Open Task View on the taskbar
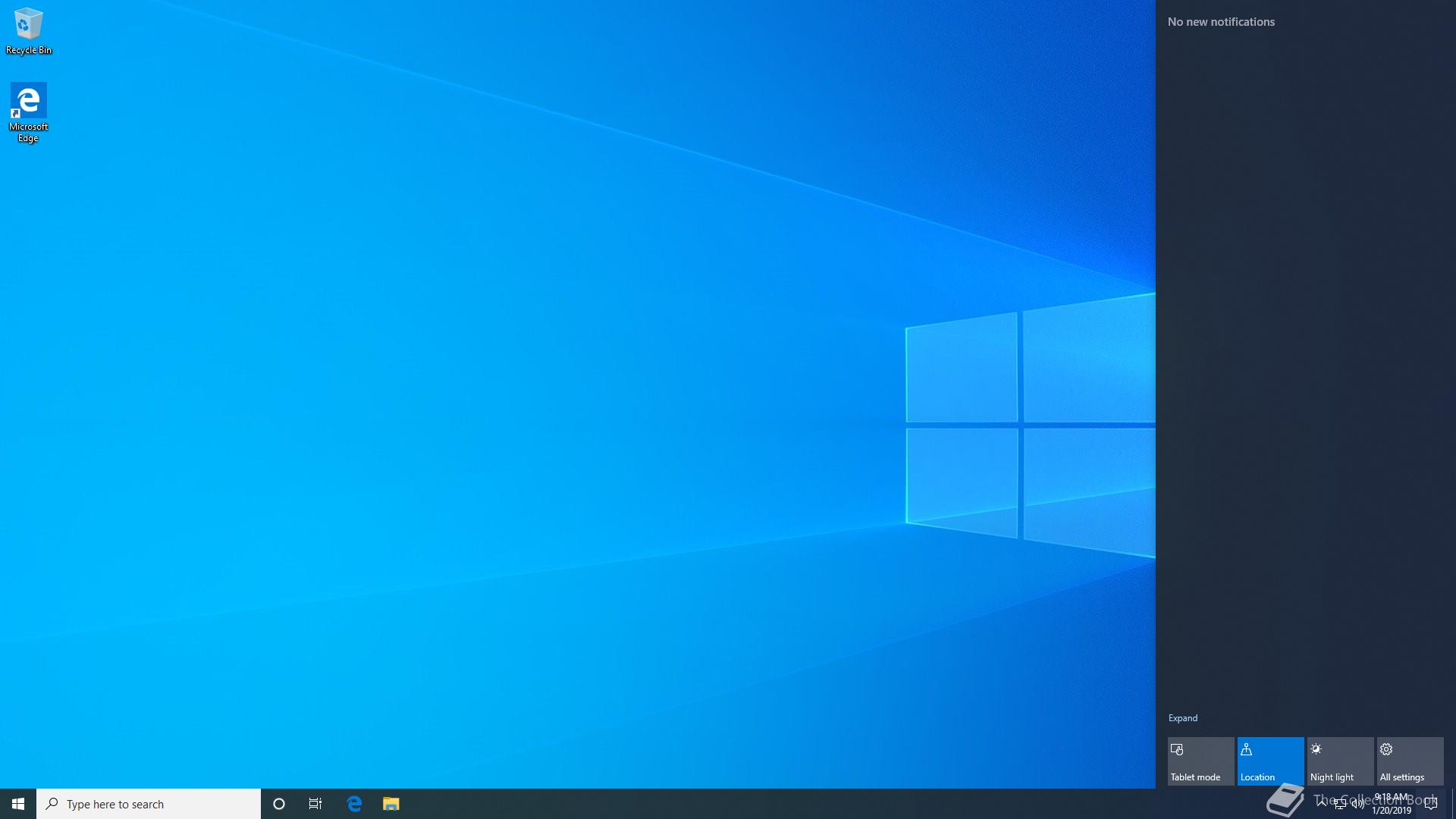This screenshot has height=819, width=1456. click(x=315, y=804)
